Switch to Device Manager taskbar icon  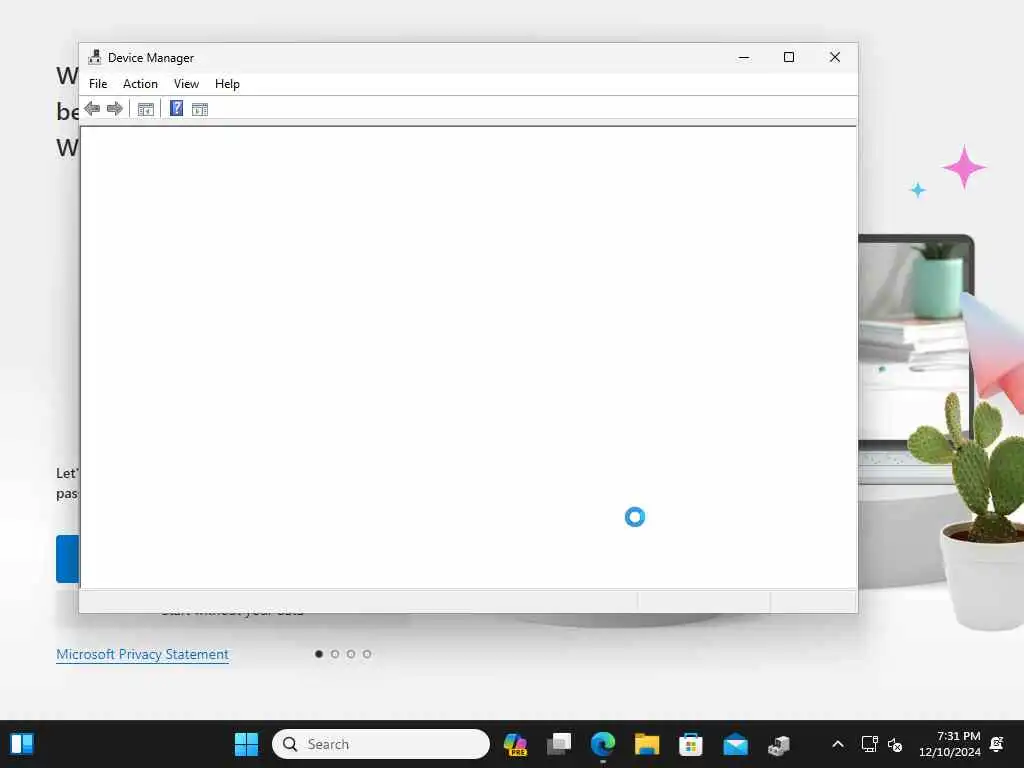click(x=779, y=744)
